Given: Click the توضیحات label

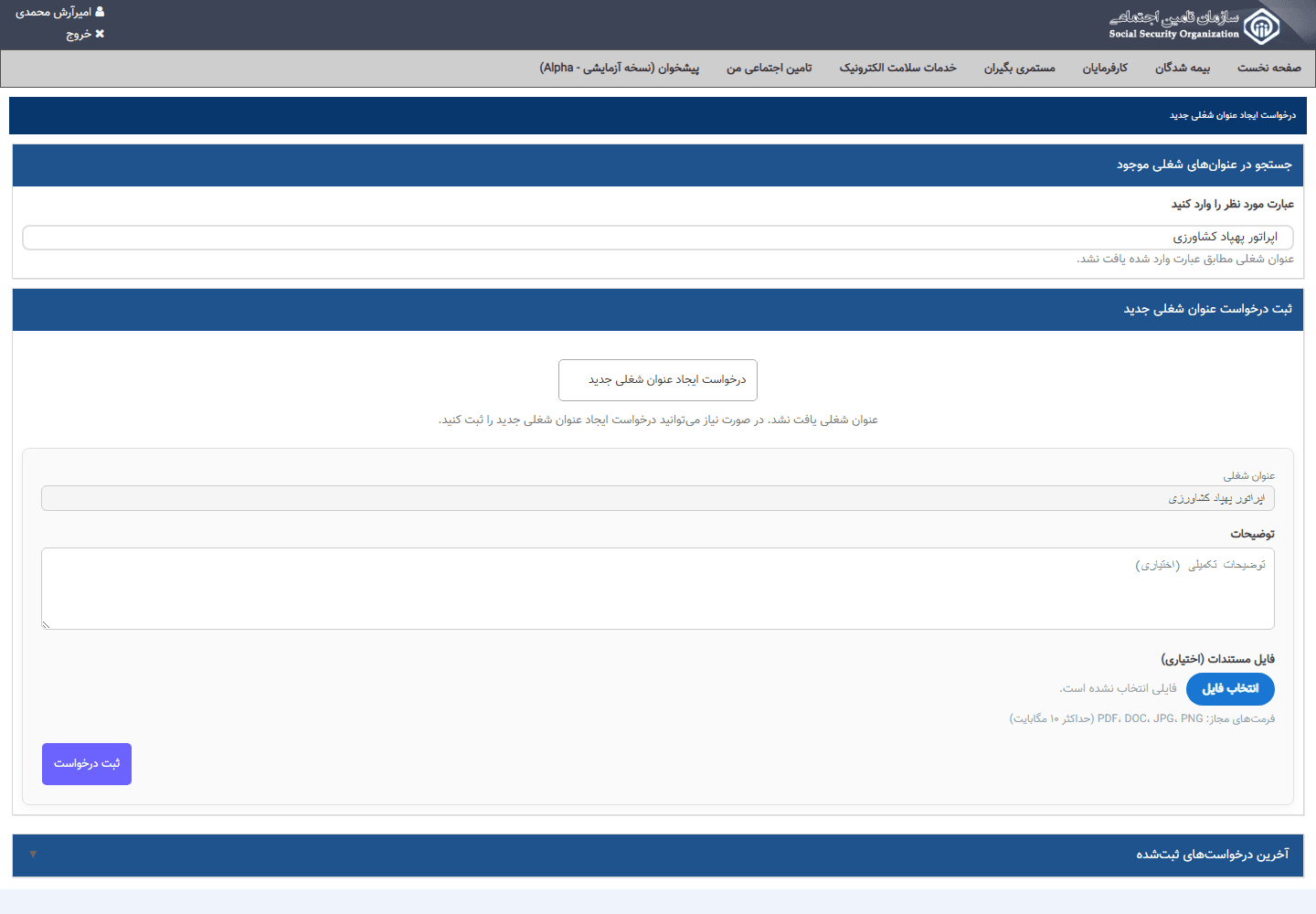Looking at the screenshot, I should click(1252, 534).
